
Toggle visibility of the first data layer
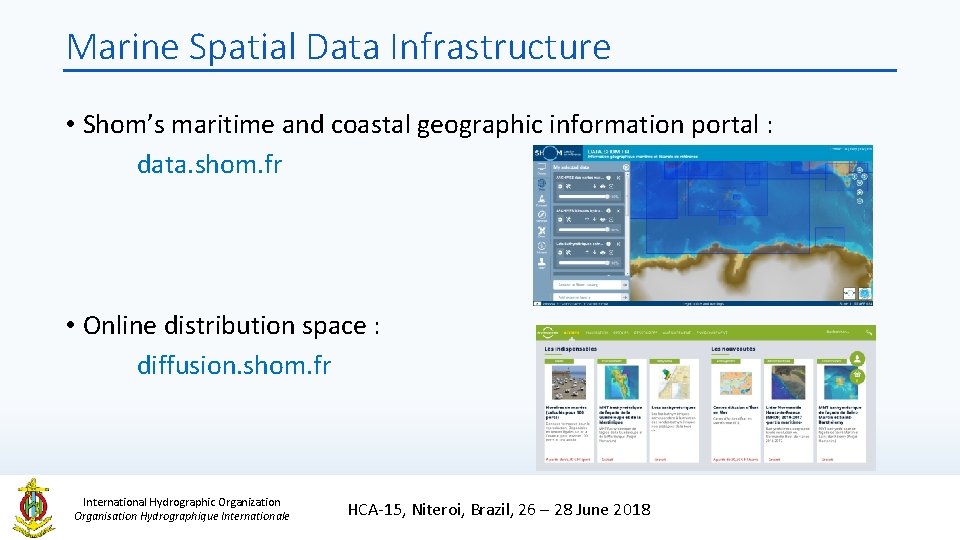point(560,187)
